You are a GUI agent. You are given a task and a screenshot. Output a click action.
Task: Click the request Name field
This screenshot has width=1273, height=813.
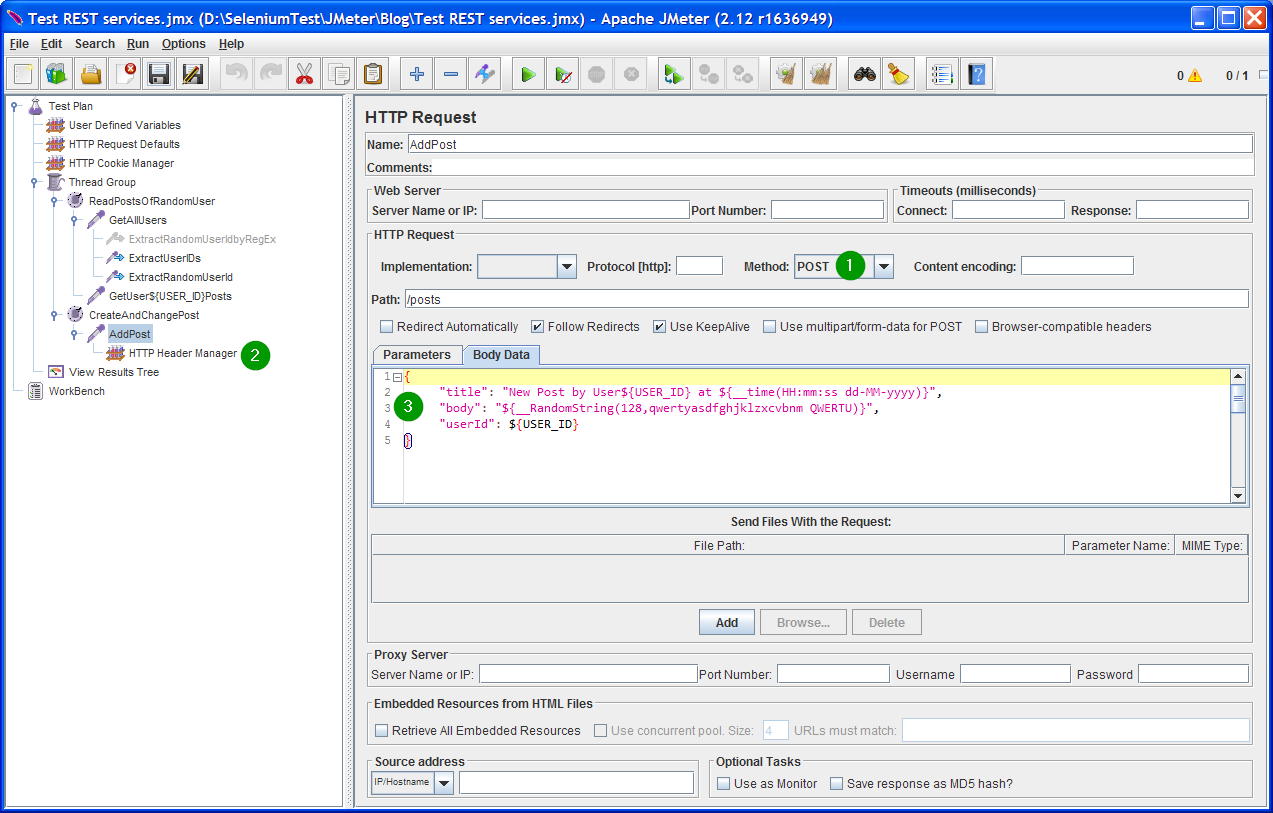pyautogui.click(x=829, y=144)
